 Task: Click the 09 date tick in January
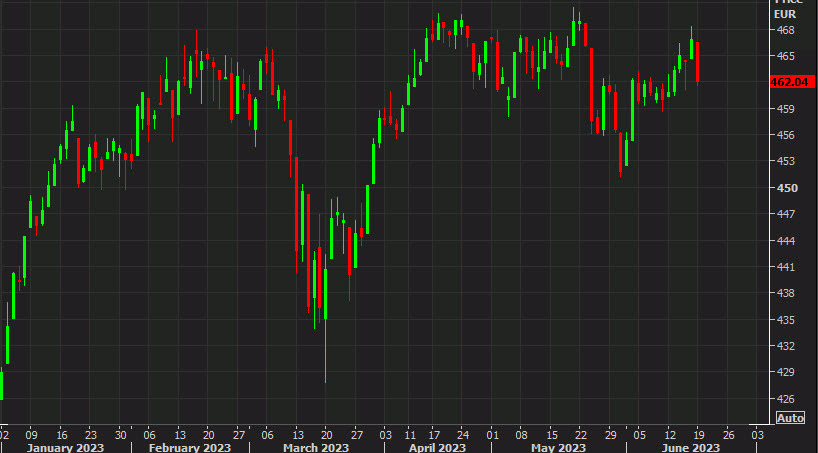31,435
